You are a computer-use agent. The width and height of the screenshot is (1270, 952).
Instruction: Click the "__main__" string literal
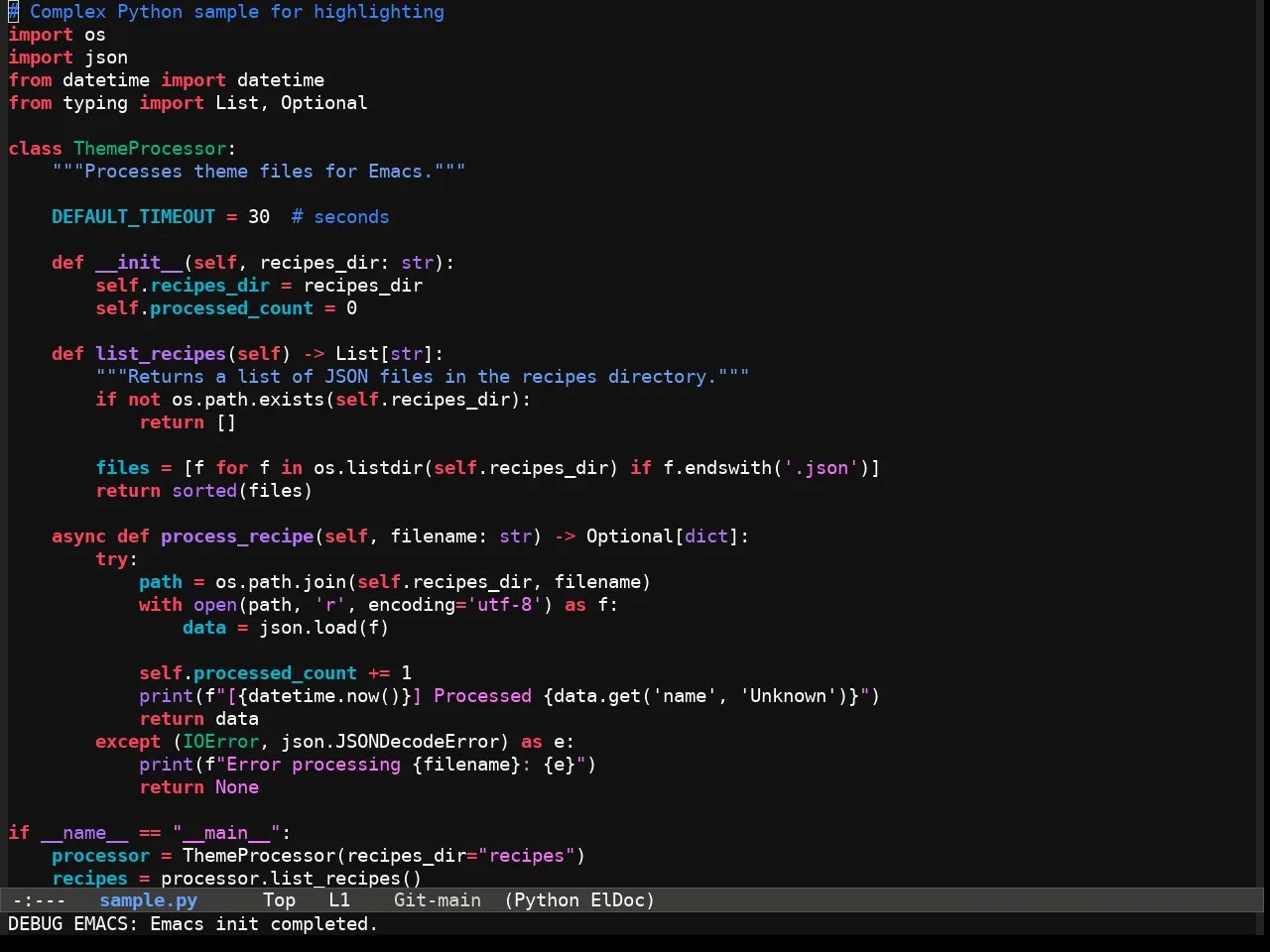click(x=226, y=833)
